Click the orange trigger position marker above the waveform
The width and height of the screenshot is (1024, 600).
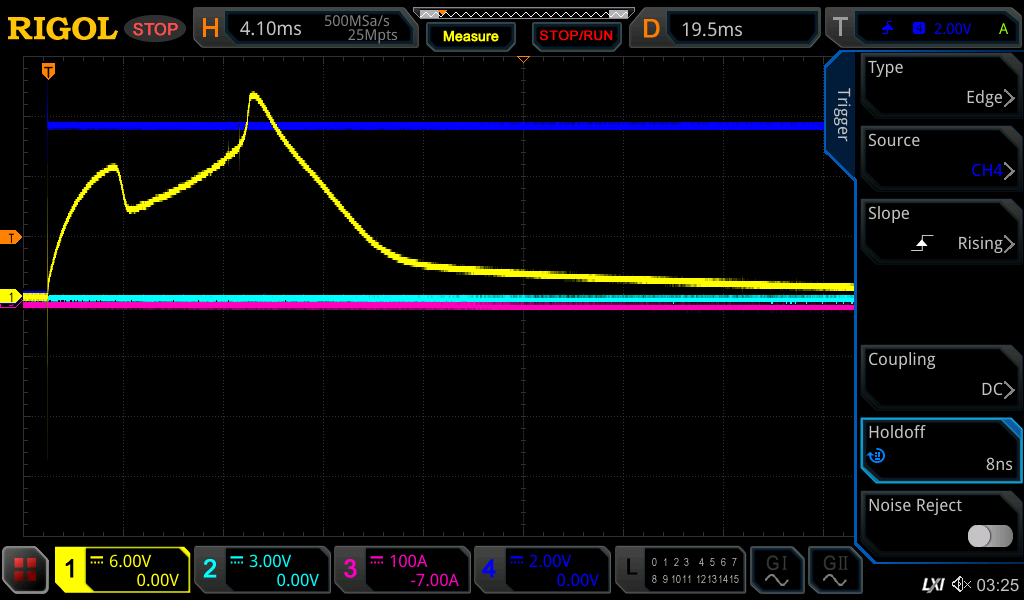point(47,71)
